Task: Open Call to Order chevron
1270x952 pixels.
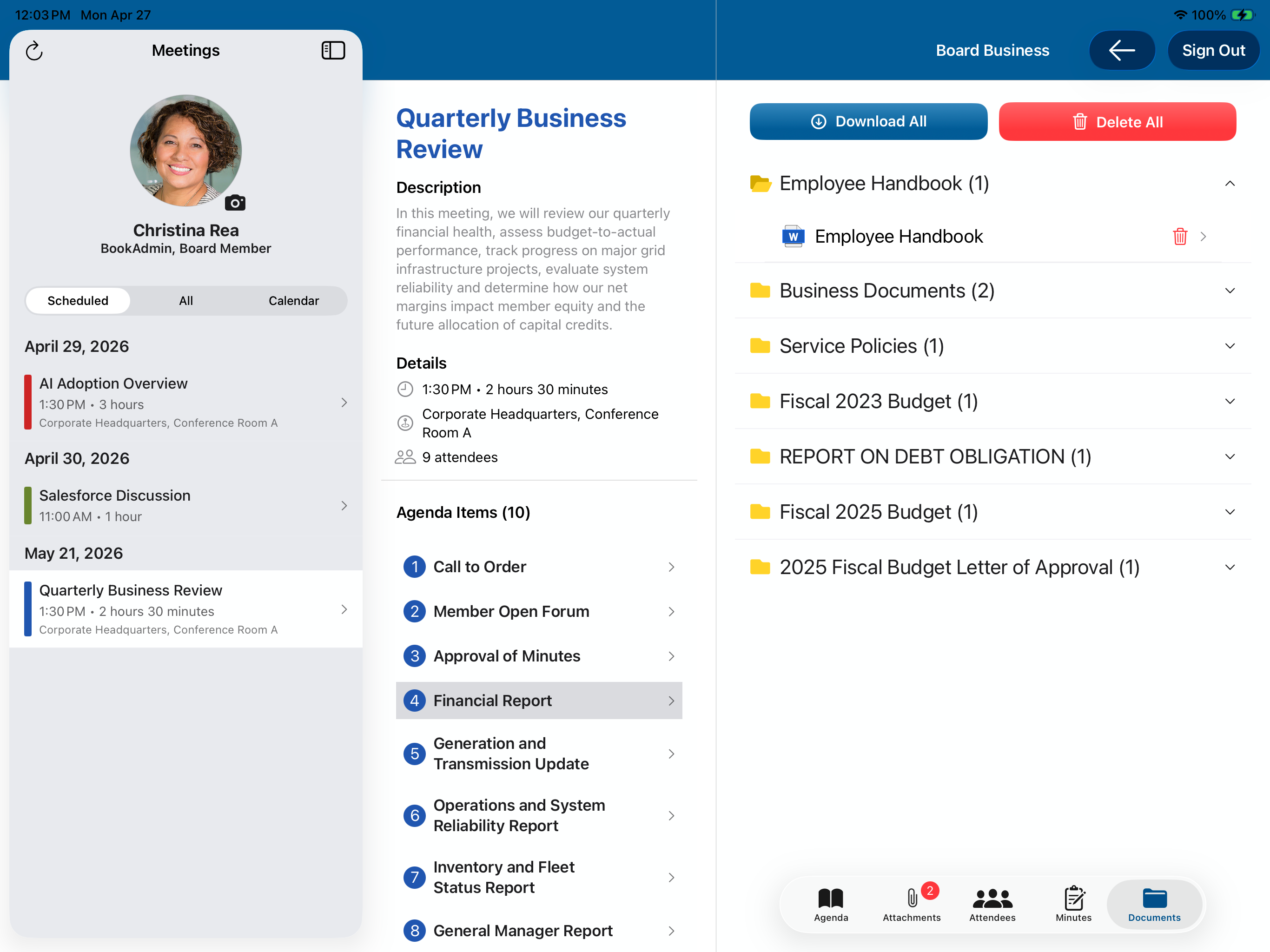Action: (671, 567)
